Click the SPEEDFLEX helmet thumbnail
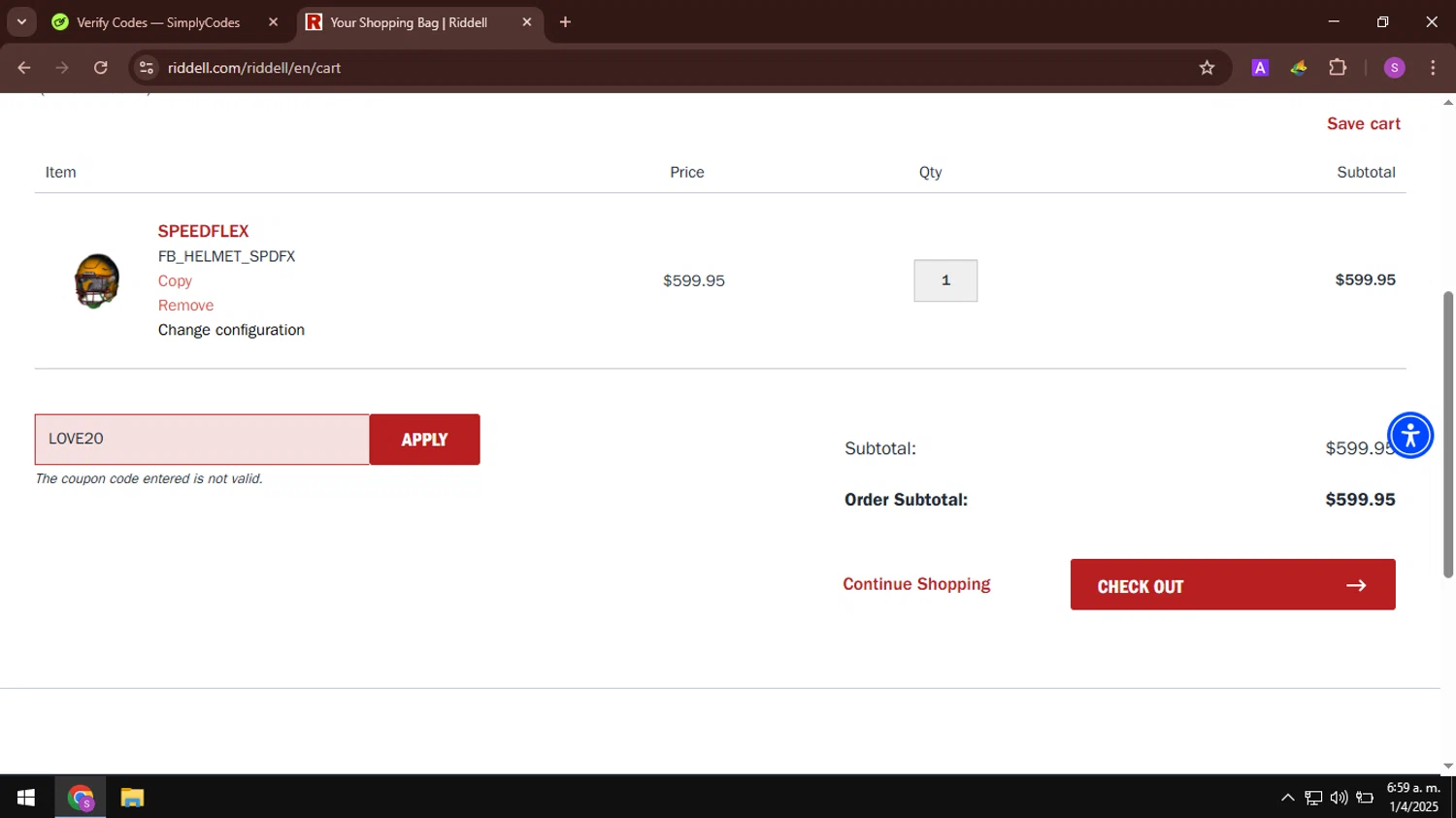Screen dimensions: 1456x818 point(97,280)
